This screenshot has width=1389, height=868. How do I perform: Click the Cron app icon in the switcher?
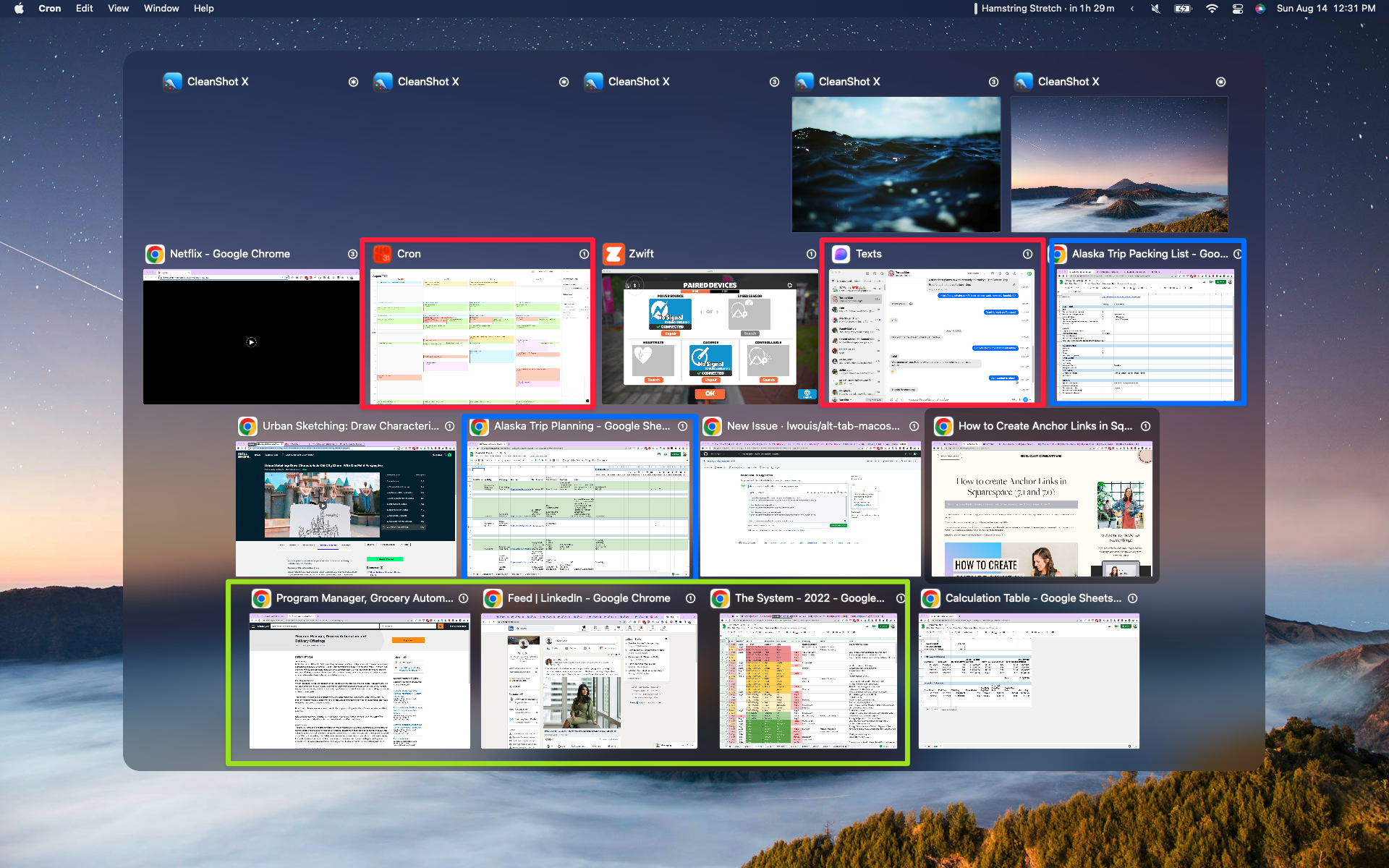click(x=382, y=254)
